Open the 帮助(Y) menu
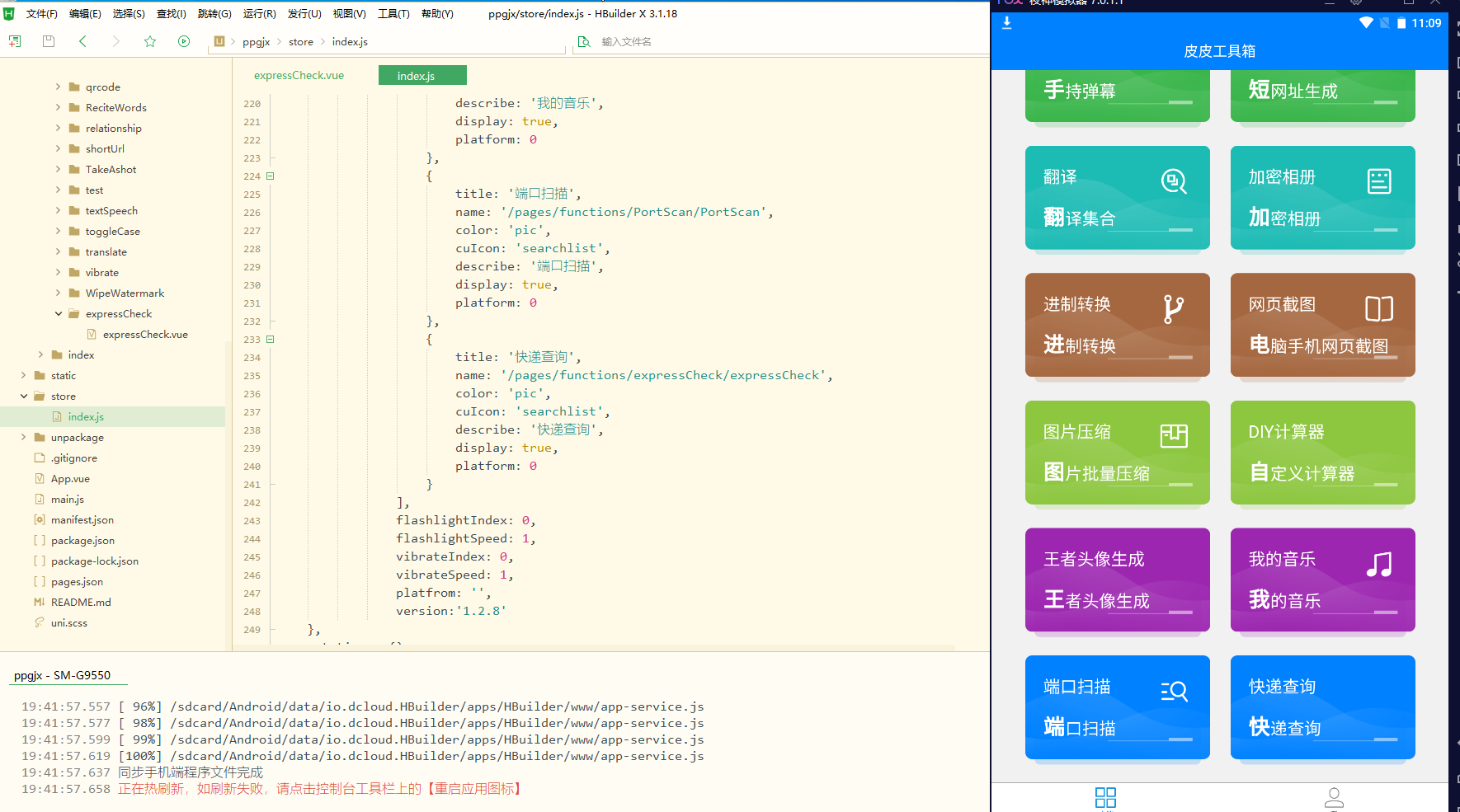The width and height of the screenshot is (1460, 812). point(437,13)
